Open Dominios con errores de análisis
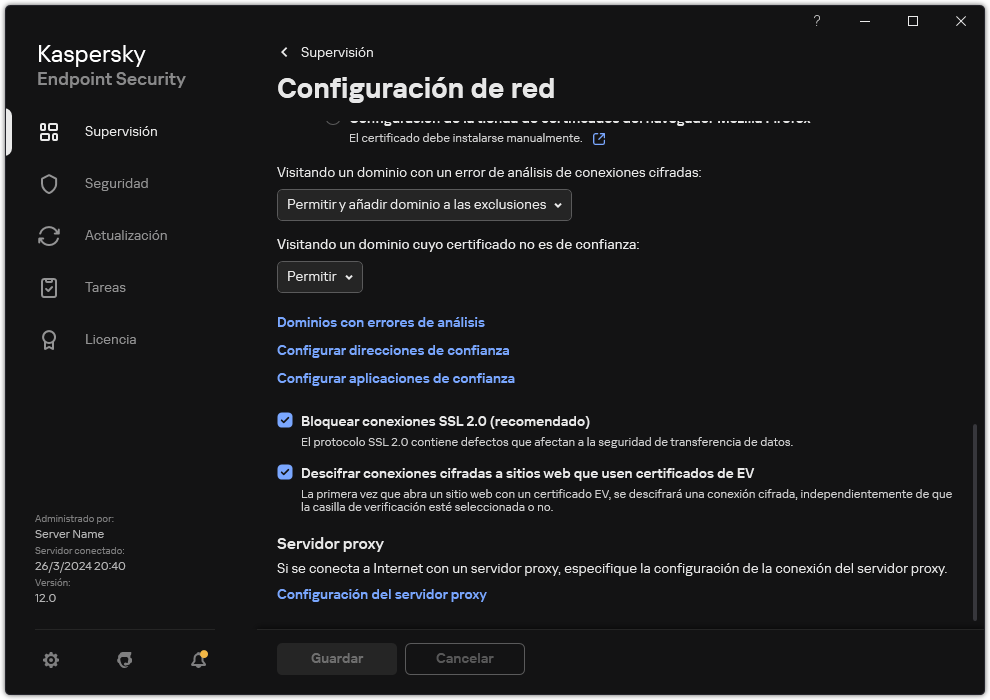Screen dimensions: 990x700 pyautogui.click(x=381, y=322)
